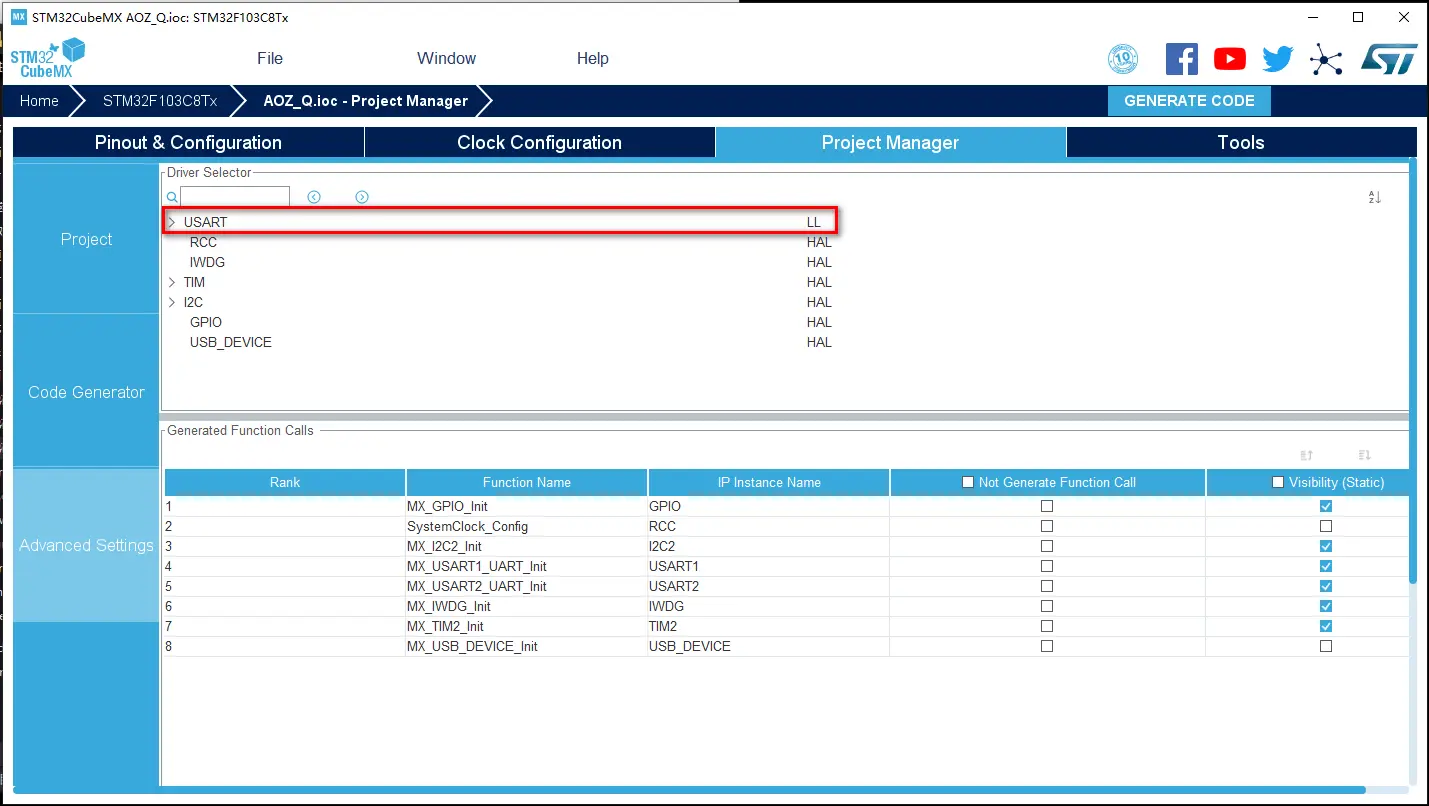
Task: Click the 10 years anniversary badge icon
Action: click(1123, 59)
